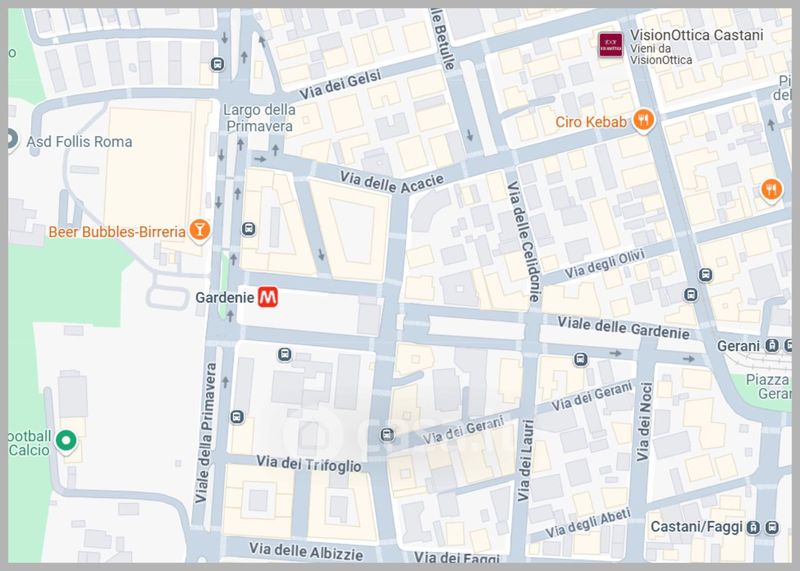Click the Viale della Primavera street label

[205, 433]
